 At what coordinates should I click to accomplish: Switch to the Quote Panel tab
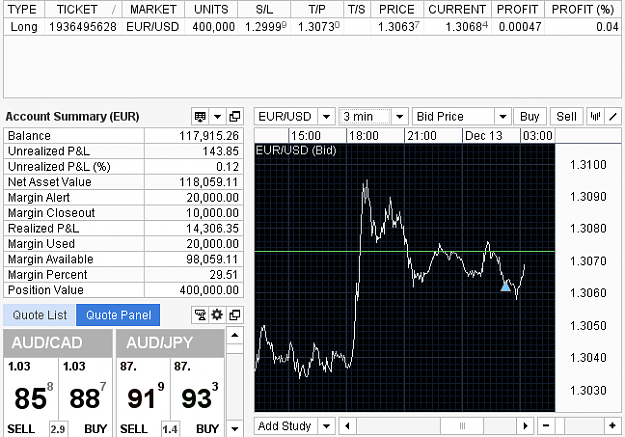(118, 315)
